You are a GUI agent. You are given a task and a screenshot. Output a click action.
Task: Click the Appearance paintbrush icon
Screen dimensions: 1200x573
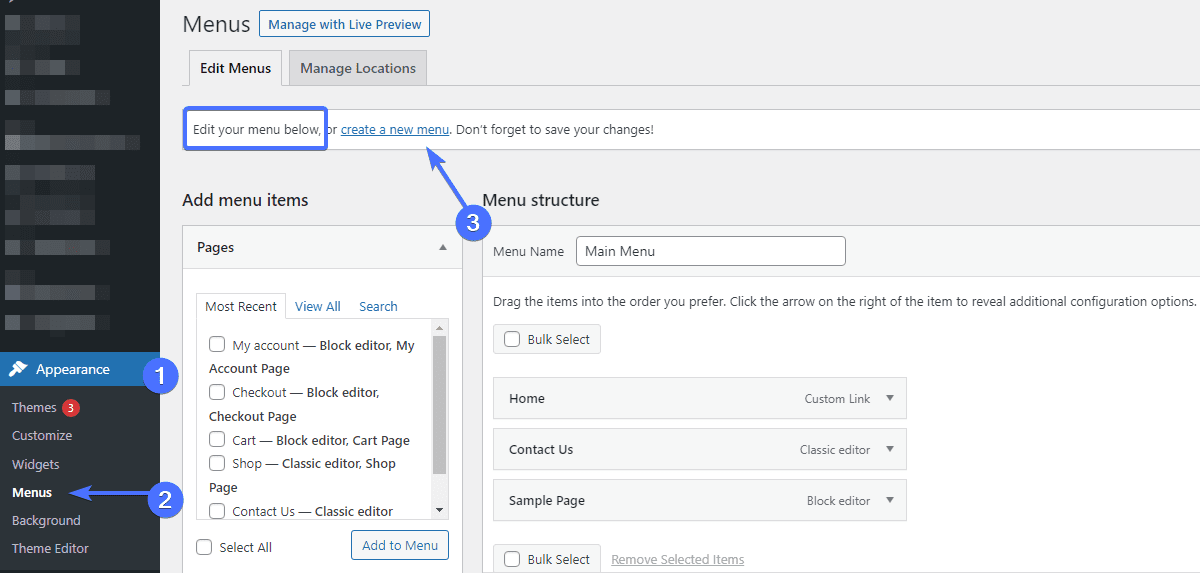click(x=18, y=369)
